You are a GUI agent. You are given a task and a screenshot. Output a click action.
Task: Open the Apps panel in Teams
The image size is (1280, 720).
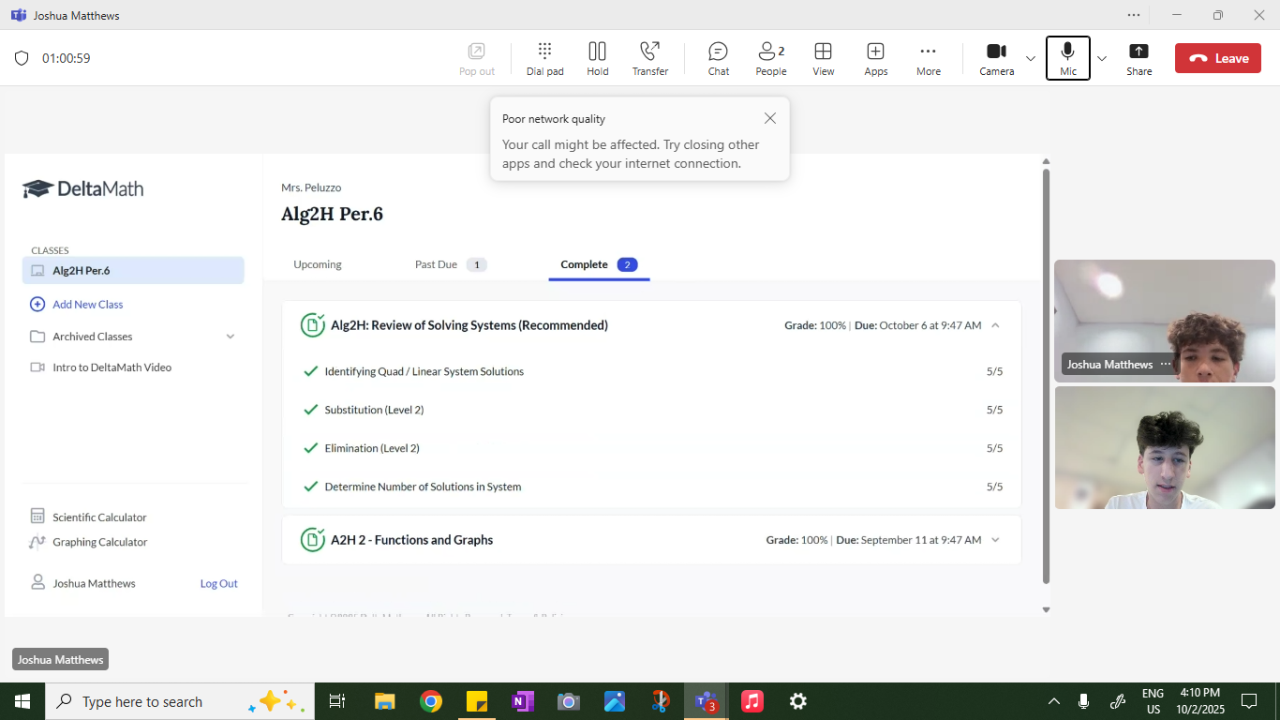876,58
